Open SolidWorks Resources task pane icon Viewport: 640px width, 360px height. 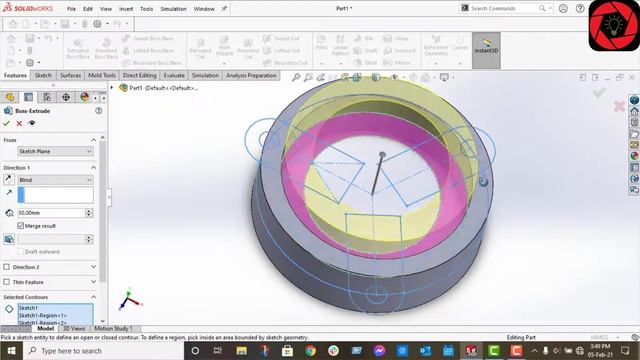(634, 111)
